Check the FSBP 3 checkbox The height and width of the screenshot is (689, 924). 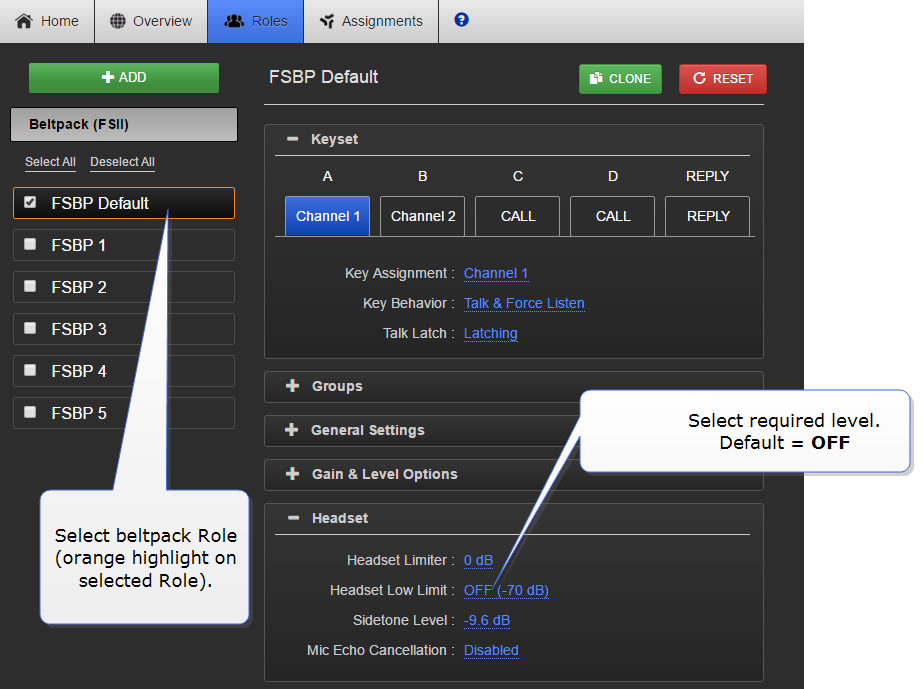point(30,328)
